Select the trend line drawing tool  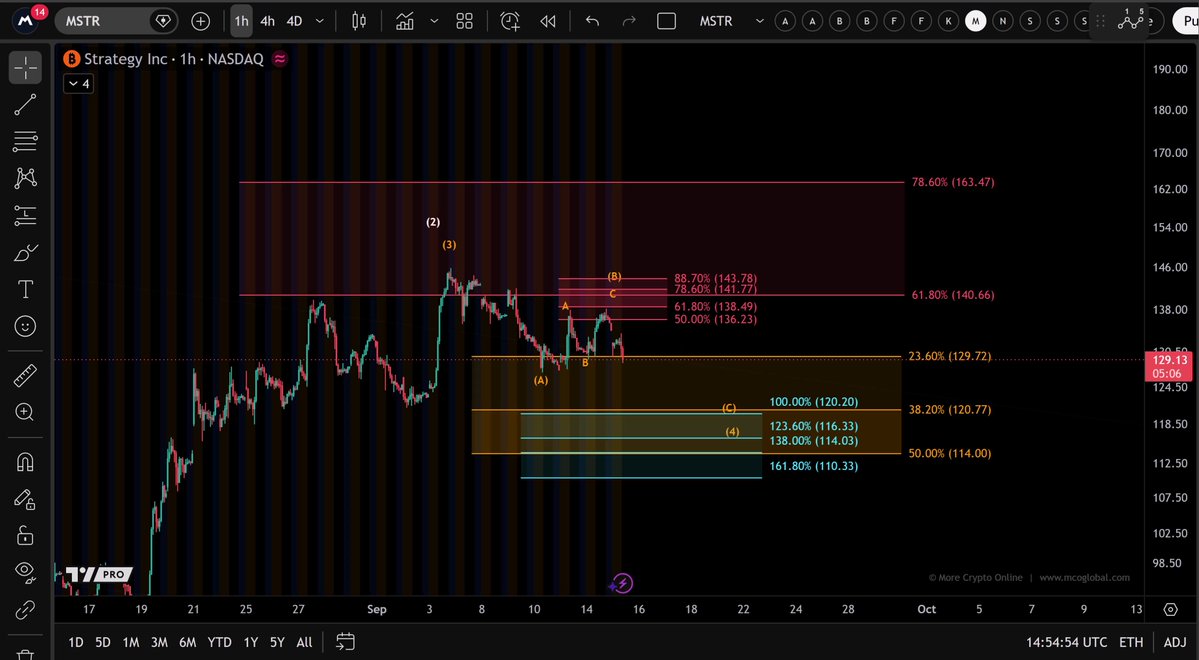tap(25, 105)
